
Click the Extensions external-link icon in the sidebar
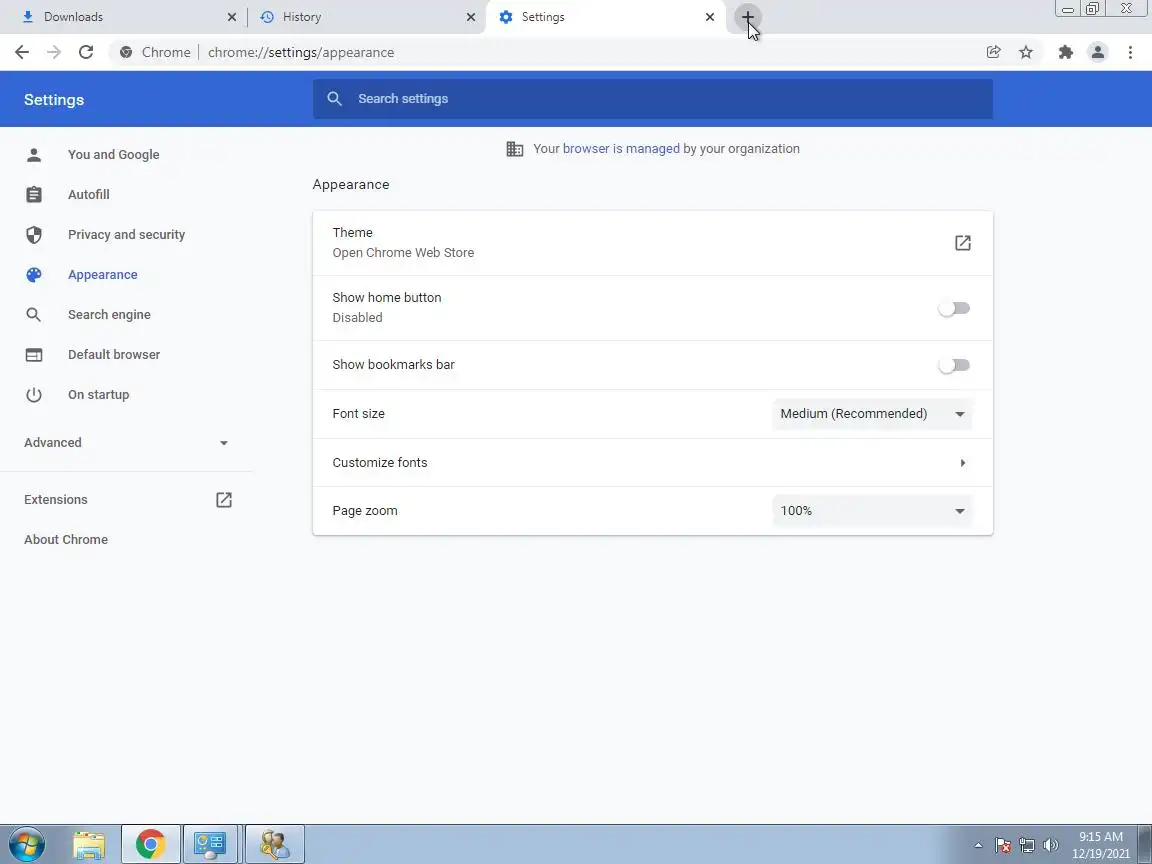click(223, 500)
